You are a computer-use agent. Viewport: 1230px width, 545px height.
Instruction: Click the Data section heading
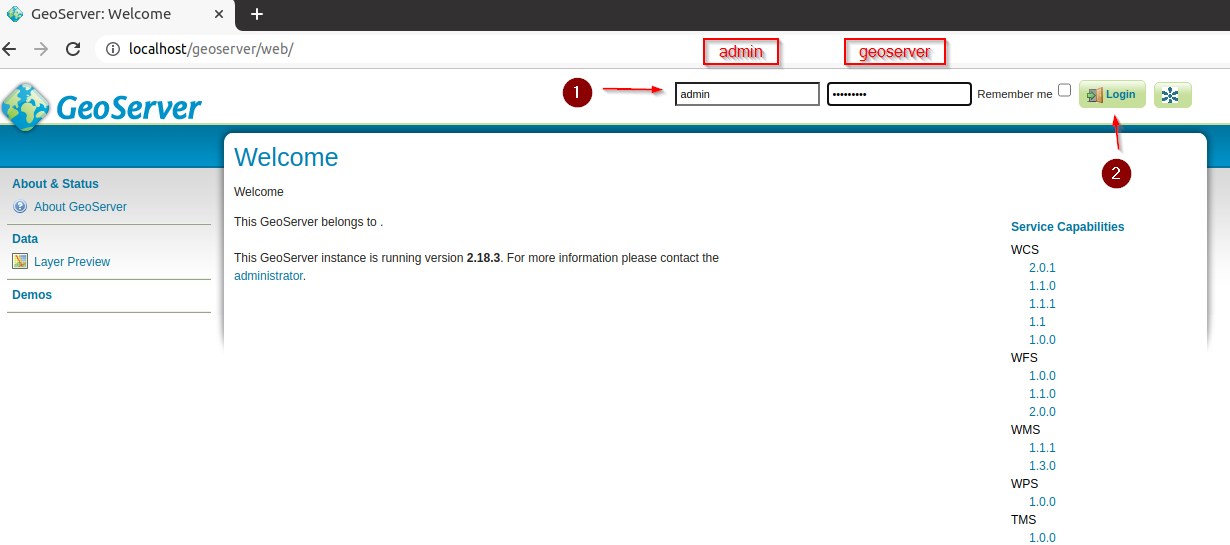pos(25,239)
